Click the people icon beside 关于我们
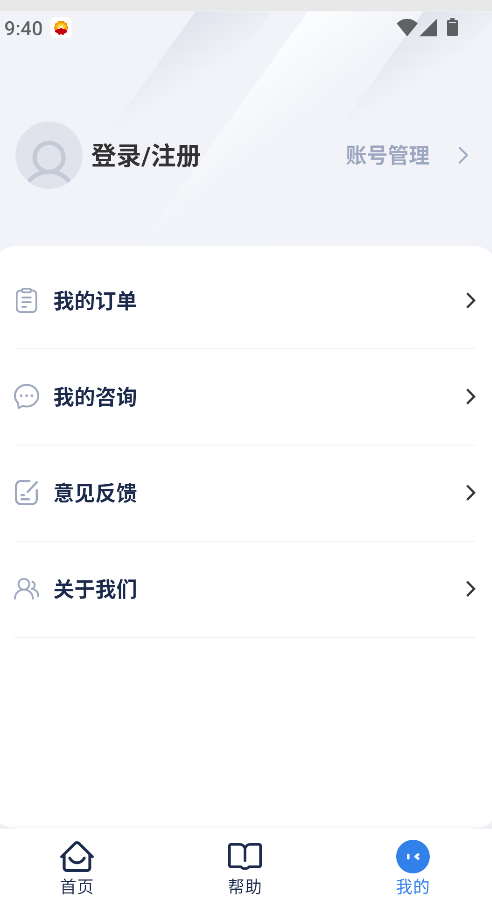The image size is (492, 899). [x=26, y=589]
